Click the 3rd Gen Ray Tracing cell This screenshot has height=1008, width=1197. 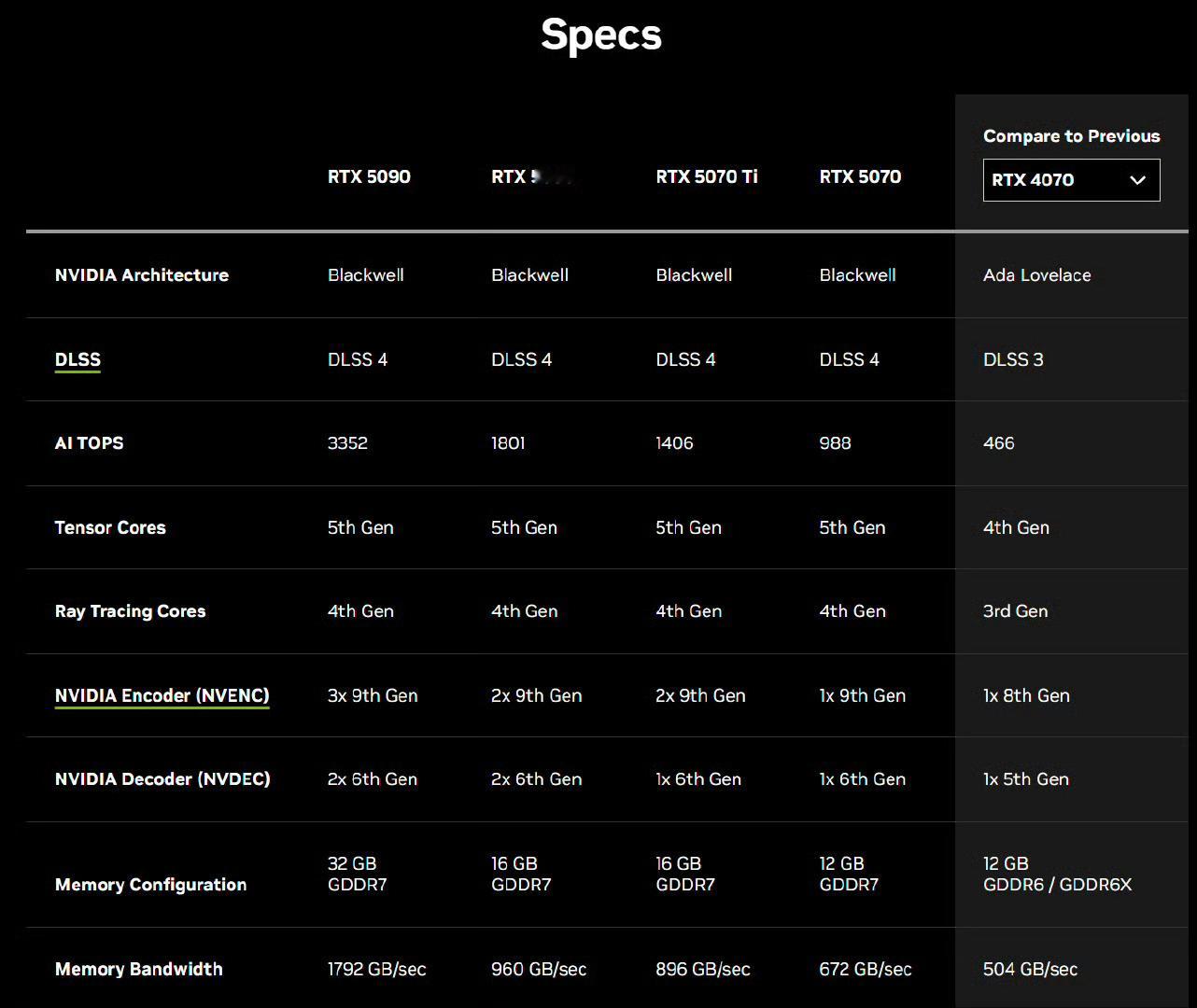click(1015, 611)
